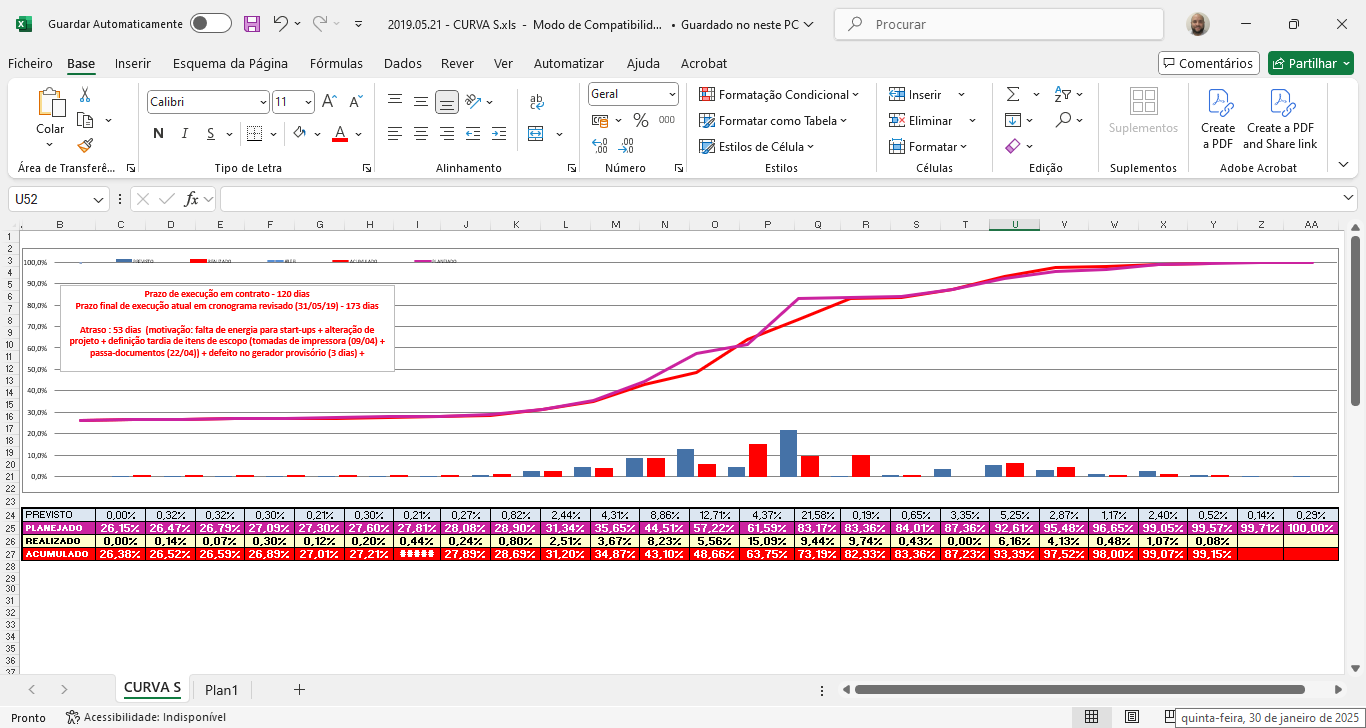This screenshot has width=1366, height=728.
Task: Click the red font color swatch
Action: (x=339, y=133)
